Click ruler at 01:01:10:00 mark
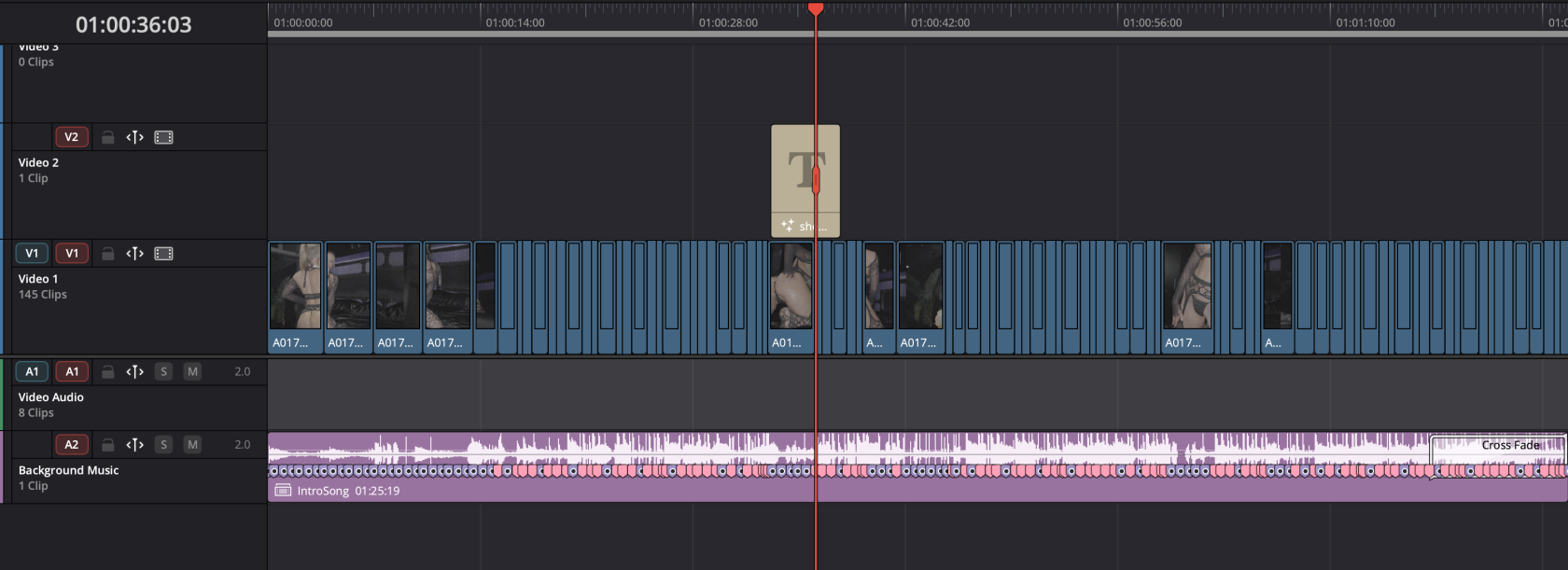This screenshot has width=1568, height=570. (1365, 22)
